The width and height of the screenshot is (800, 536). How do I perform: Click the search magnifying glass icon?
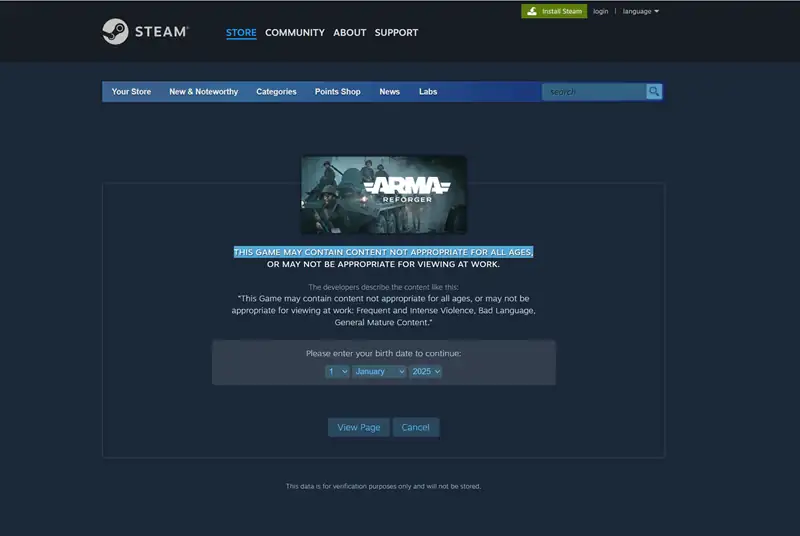pos(654,92)
